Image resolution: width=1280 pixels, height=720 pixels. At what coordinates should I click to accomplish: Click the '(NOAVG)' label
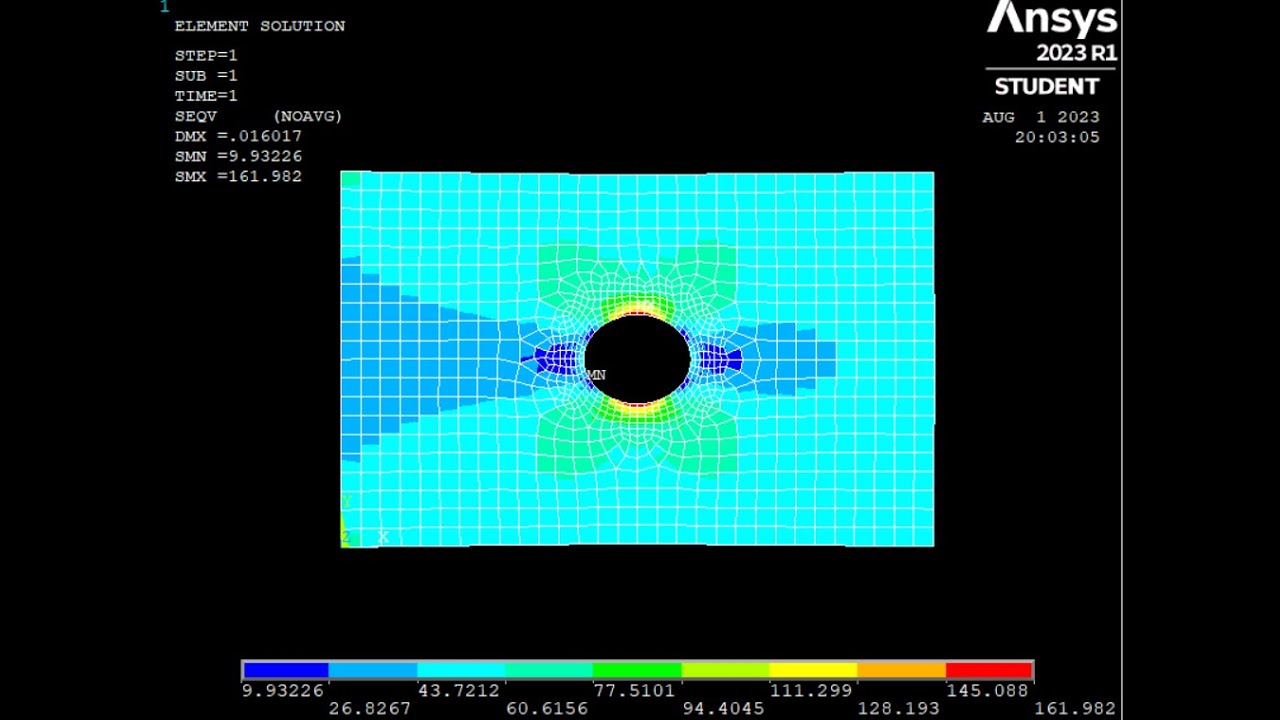[x=308, y=116]
